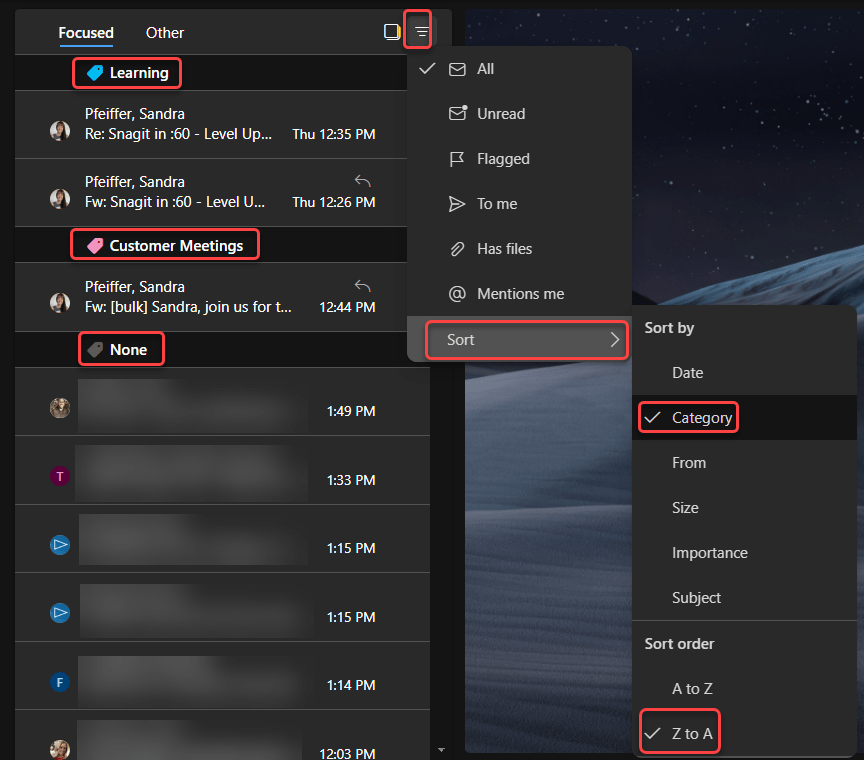The width and height of the screenshot is (864, 760).
Task: Click the gray None category tag icon
Action: tap(95, 350)
